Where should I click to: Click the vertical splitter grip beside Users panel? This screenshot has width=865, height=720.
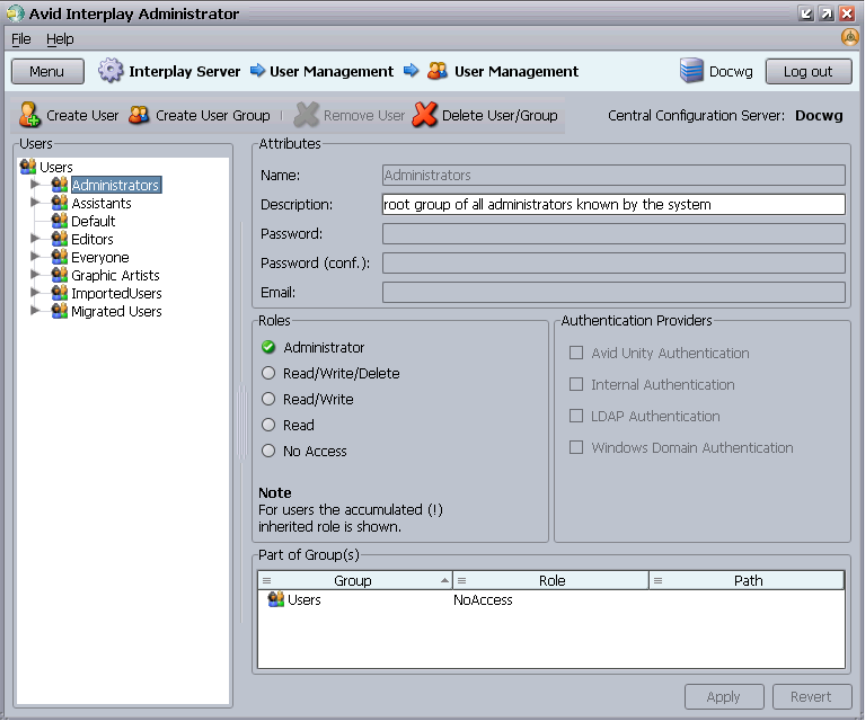[x=242, y=423]
